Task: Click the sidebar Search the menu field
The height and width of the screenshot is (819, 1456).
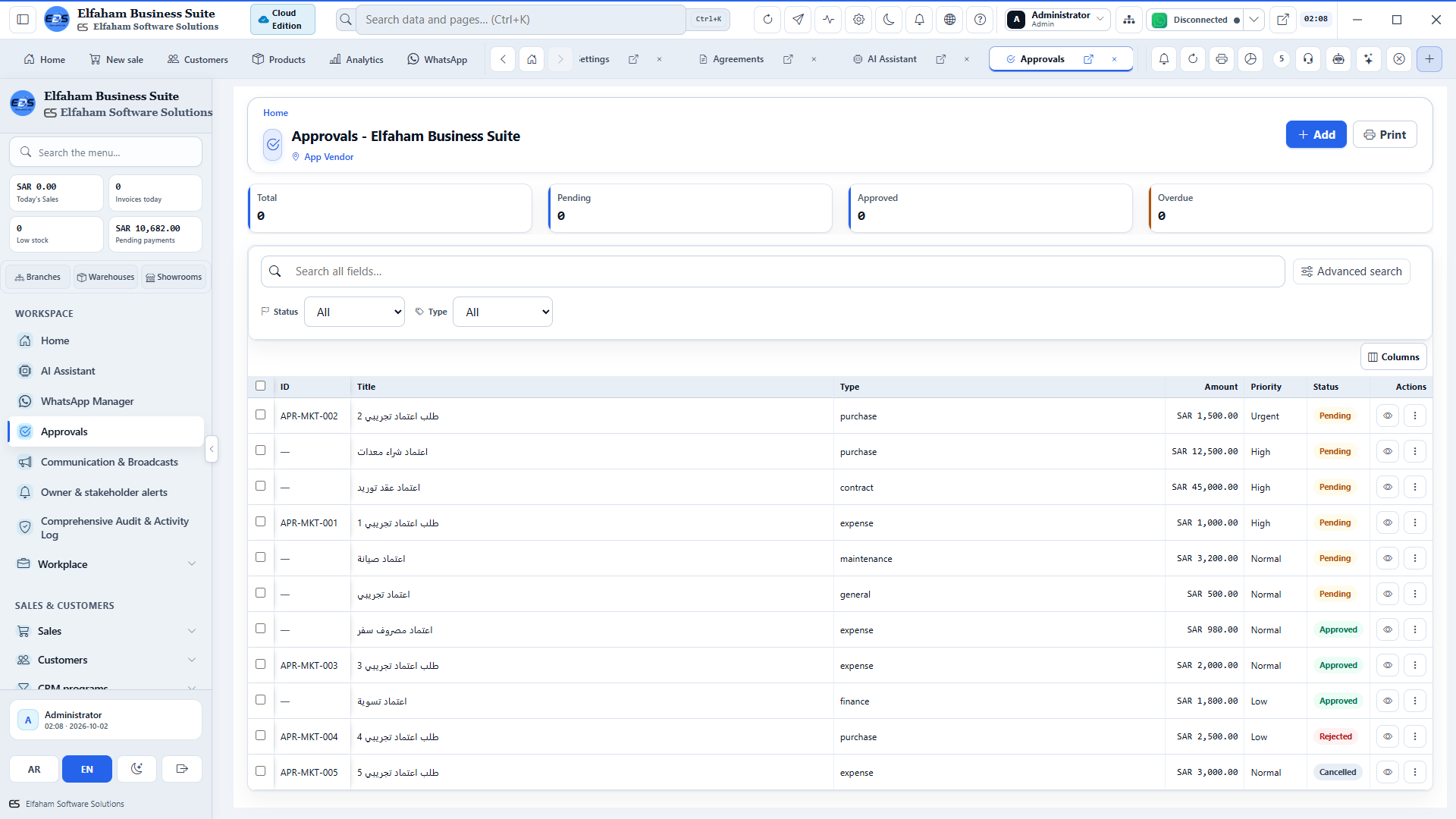Action: (105, 152)
